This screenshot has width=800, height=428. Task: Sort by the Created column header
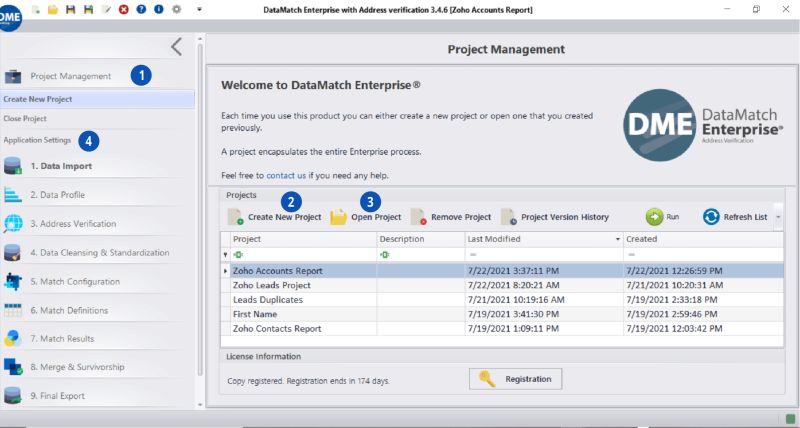tap(704, 239)
